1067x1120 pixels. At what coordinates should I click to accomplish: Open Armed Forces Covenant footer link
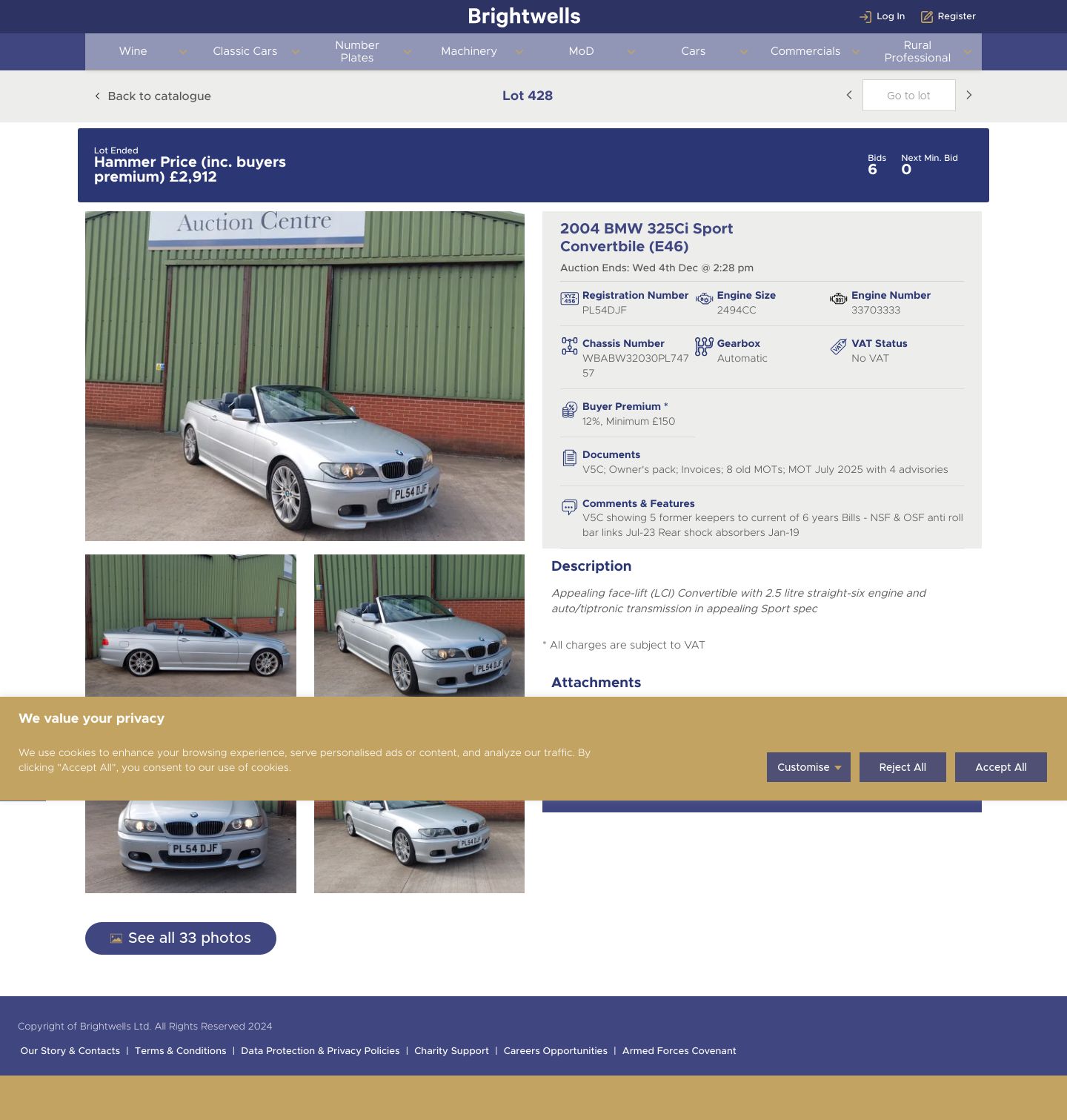click(x=679, y=1051)
